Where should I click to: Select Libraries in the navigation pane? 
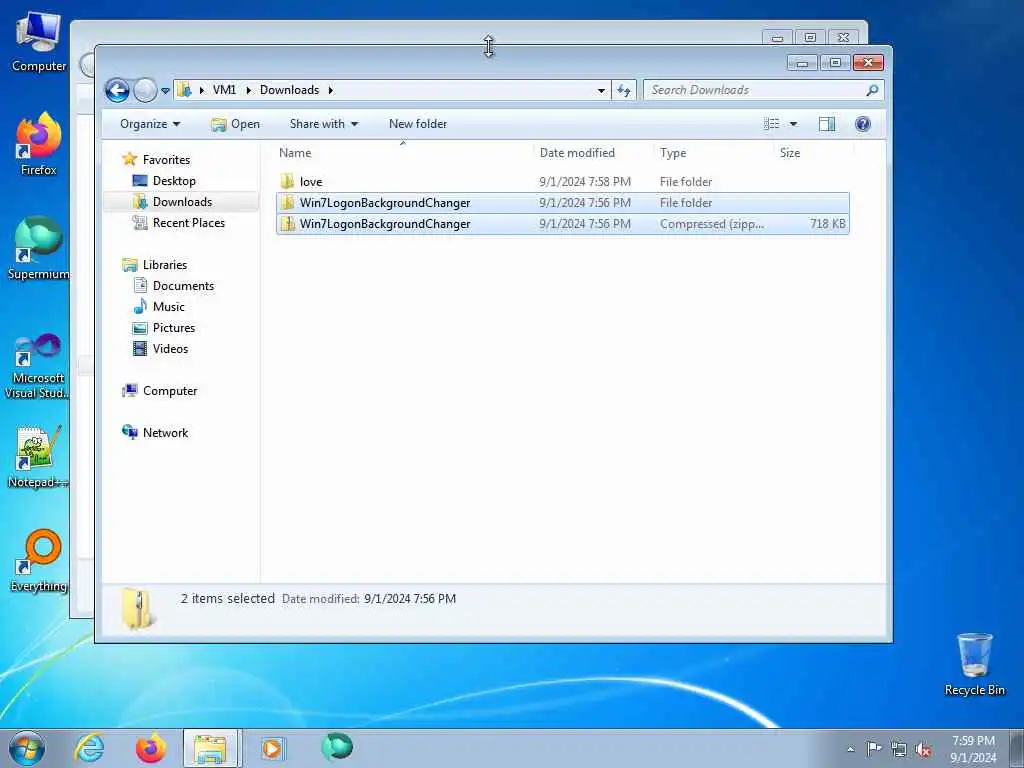(x=165, y=264)
